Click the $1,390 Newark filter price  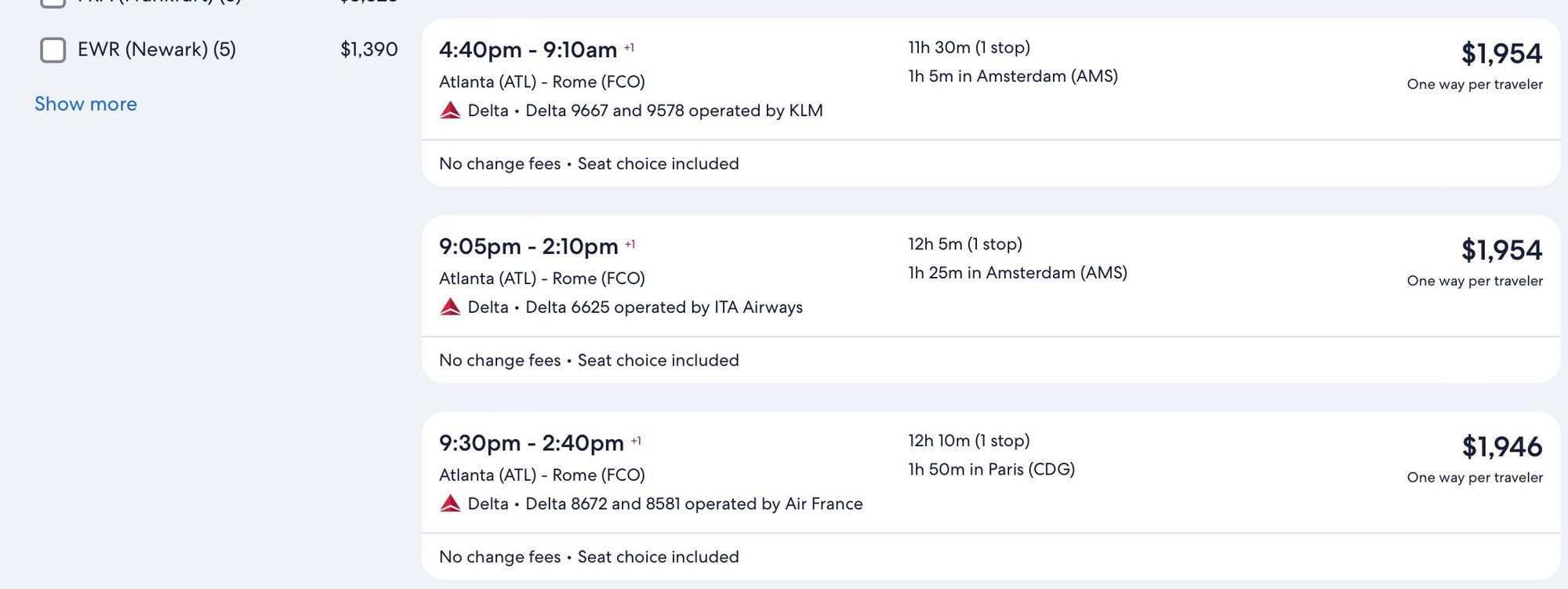pyautogui.click(x=368, y=50)
